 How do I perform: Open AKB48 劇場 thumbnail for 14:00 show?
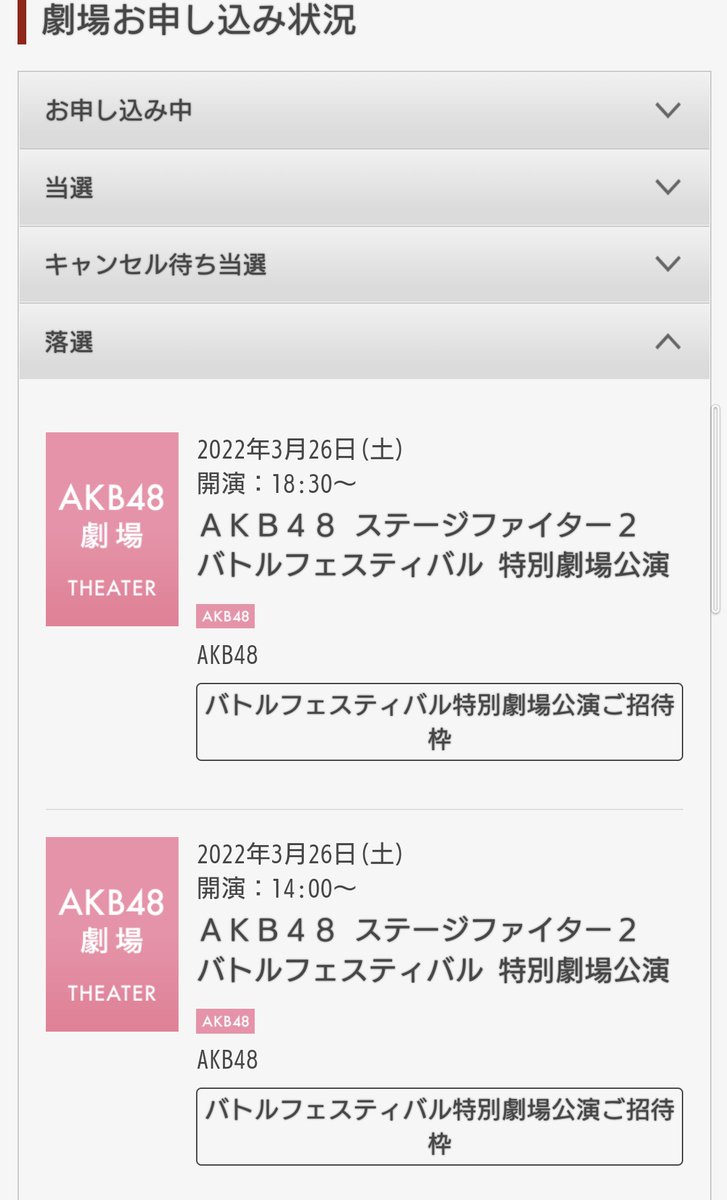[112, 934]
